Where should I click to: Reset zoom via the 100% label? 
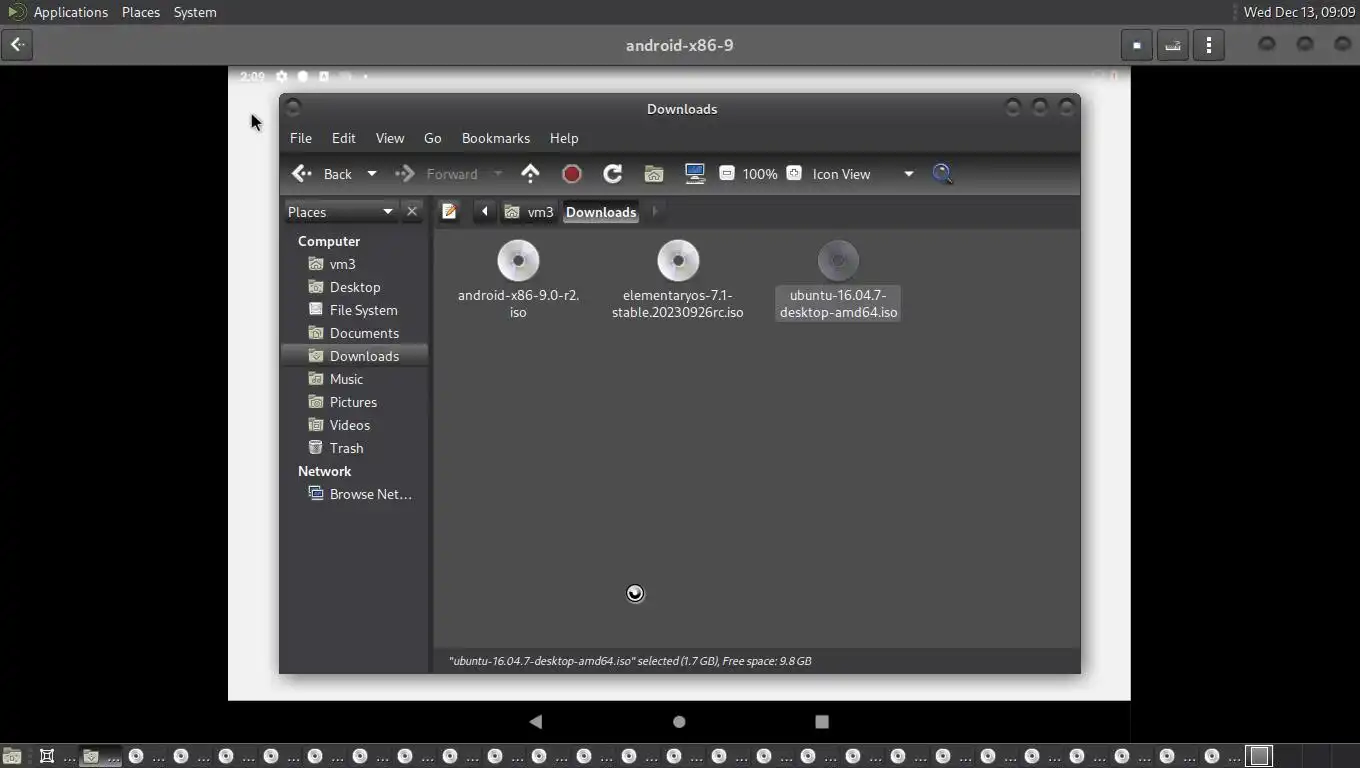760,174
